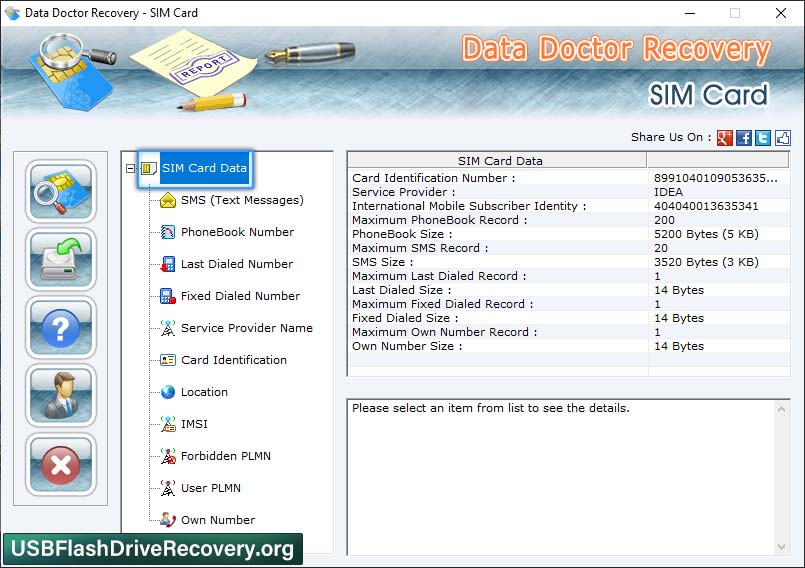Click value 3520 Bytes (3 KB)
The image size is (805, 568).
pos(706,262)
